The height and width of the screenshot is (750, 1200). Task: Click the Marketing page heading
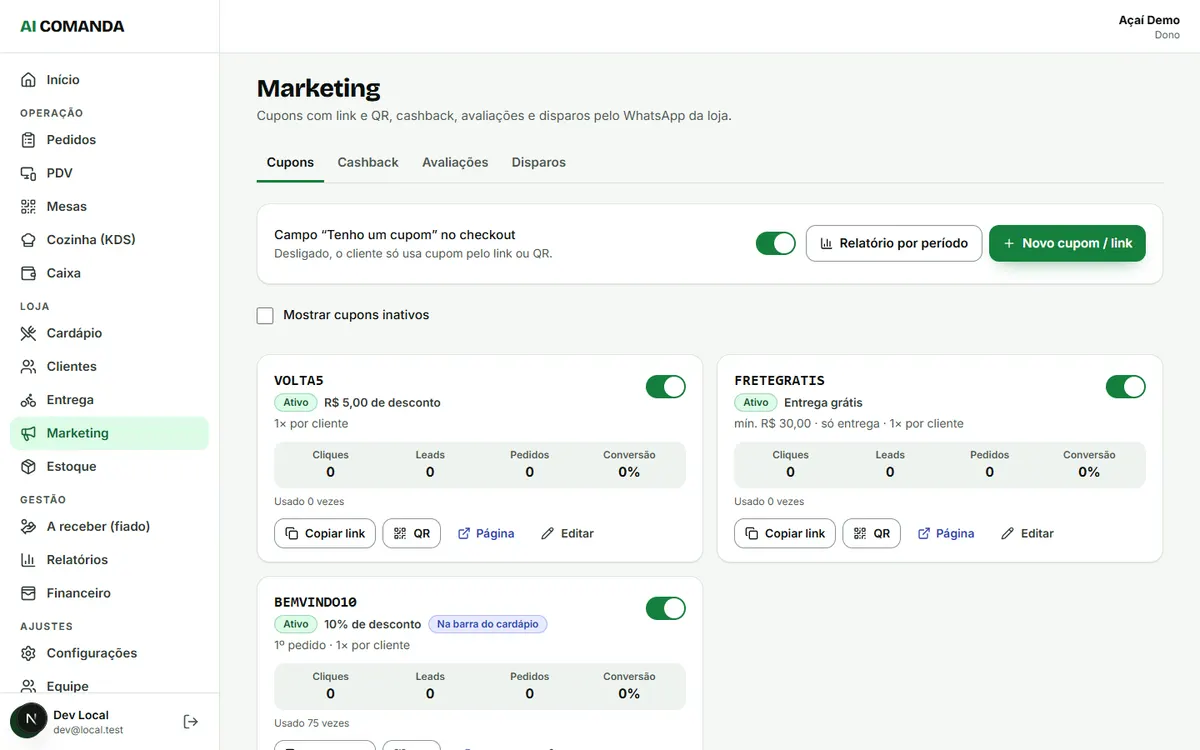319,88
